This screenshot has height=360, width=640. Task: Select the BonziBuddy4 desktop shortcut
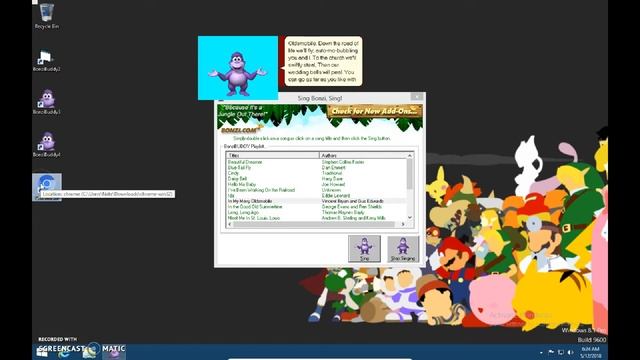click(x=47, y=145)
